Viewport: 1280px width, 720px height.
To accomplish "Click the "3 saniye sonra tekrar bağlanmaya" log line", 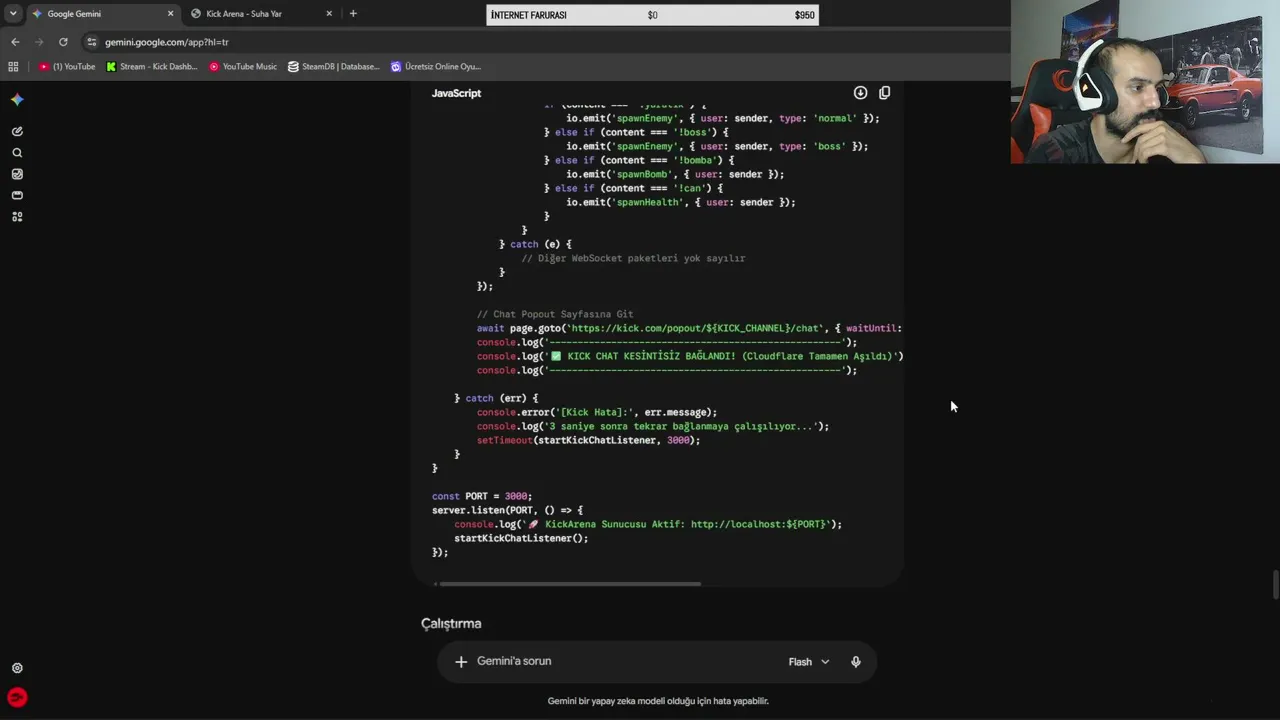I will (653, 426).
